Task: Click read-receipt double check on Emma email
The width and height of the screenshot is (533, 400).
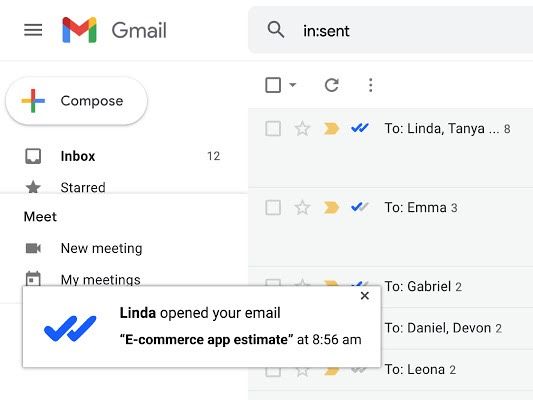Action: pyautogui.click(x=360, y=207)
